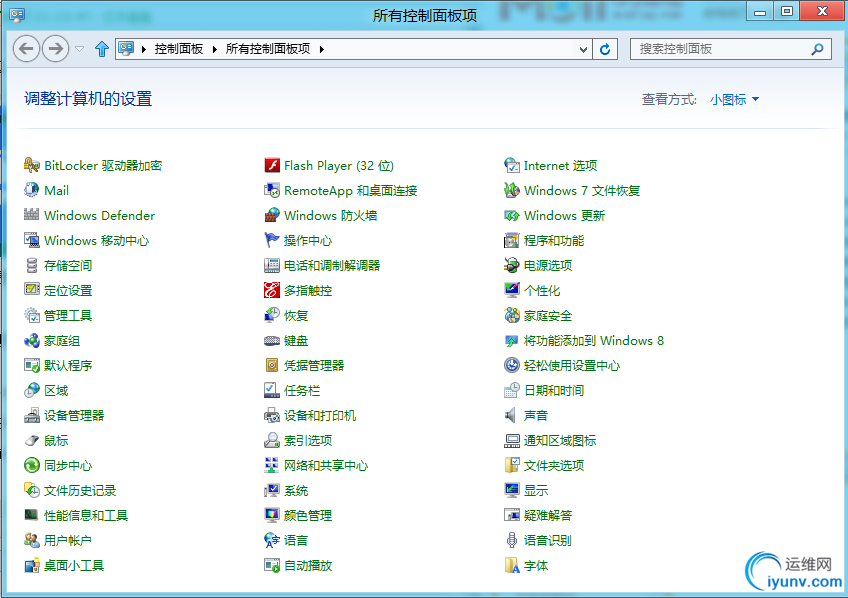
Task: Go up one level with the up arrow
Action: click(102, 49)
